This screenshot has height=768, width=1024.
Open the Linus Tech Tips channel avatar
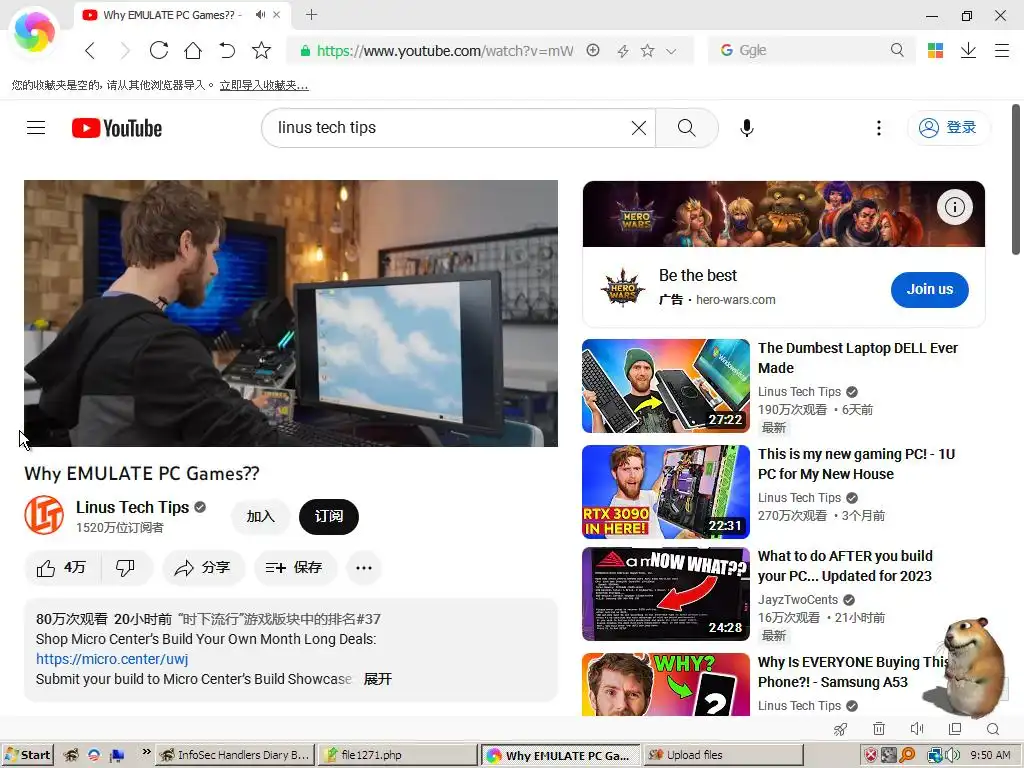click(44, 515)
